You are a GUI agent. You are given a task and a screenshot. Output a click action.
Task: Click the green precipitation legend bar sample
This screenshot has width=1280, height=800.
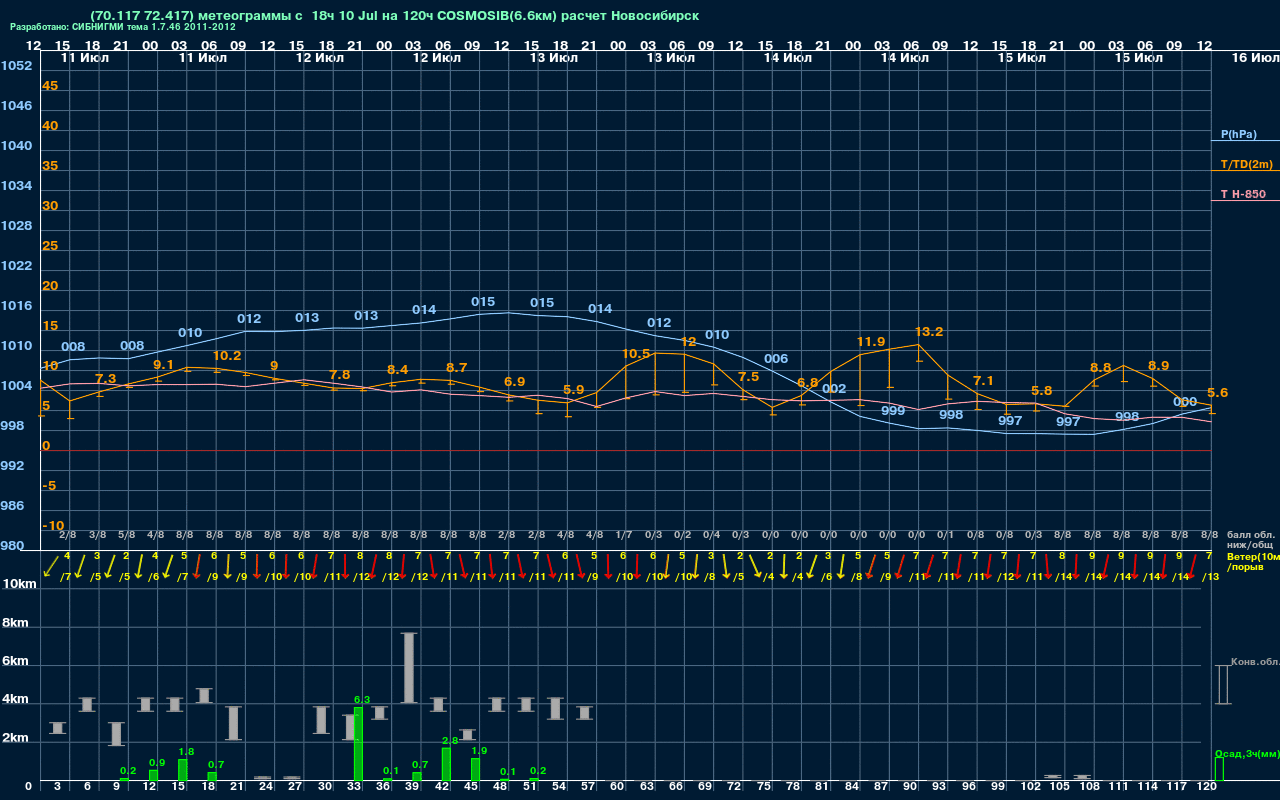[1218, 769]
